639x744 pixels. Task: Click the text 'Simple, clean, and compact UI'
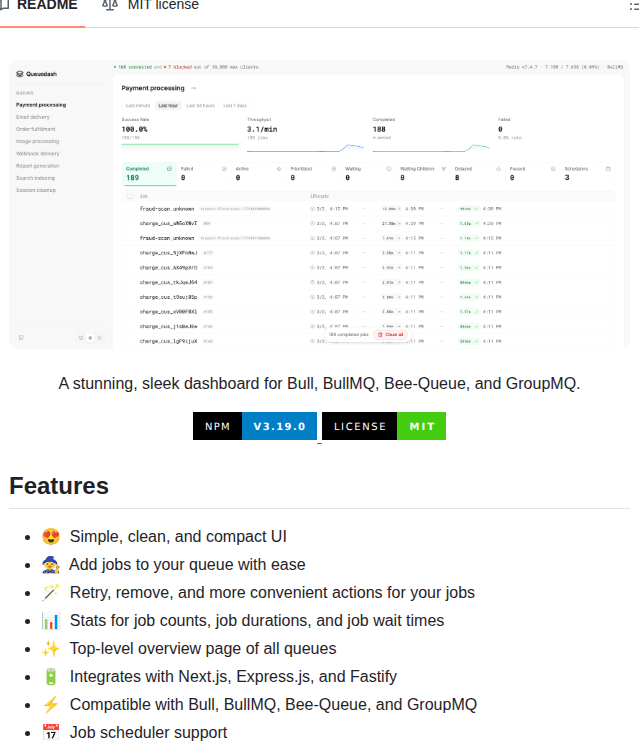pyautogui.click(x=178, y=537)
